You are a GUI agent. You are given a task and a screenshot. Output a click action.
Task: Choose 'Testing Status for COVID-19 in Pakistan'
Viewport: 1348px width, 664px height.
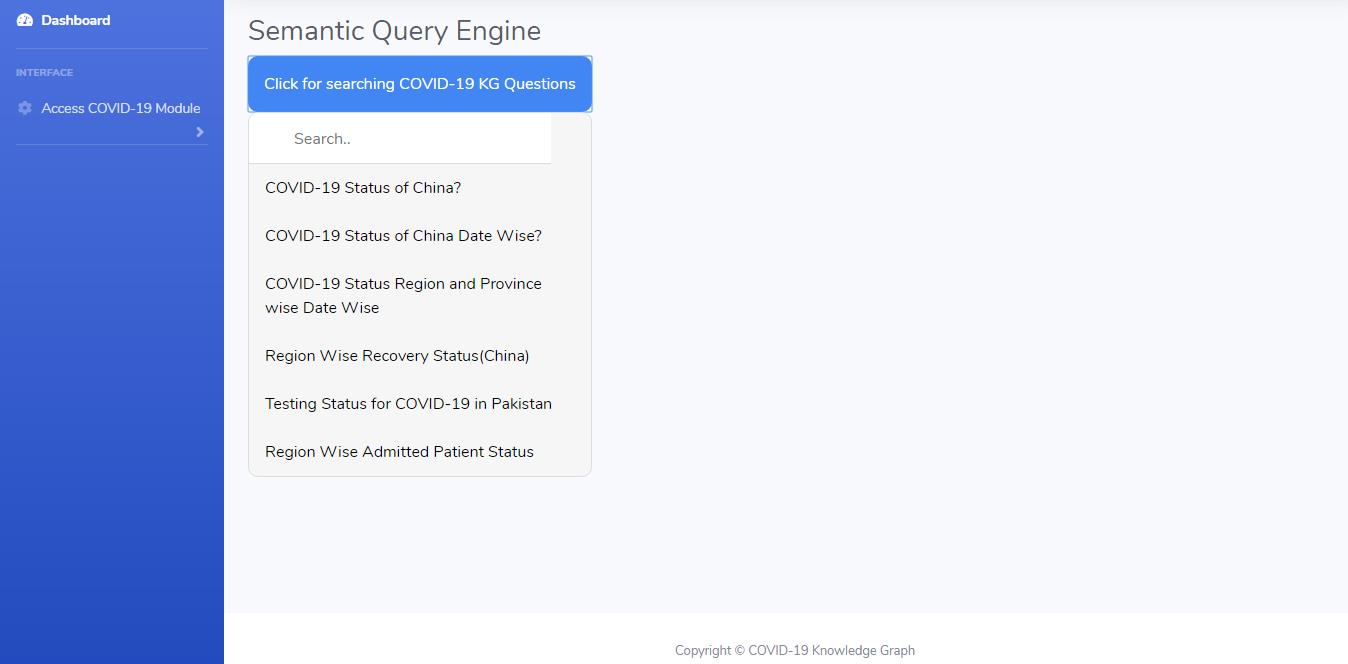(x=408, y=404)
